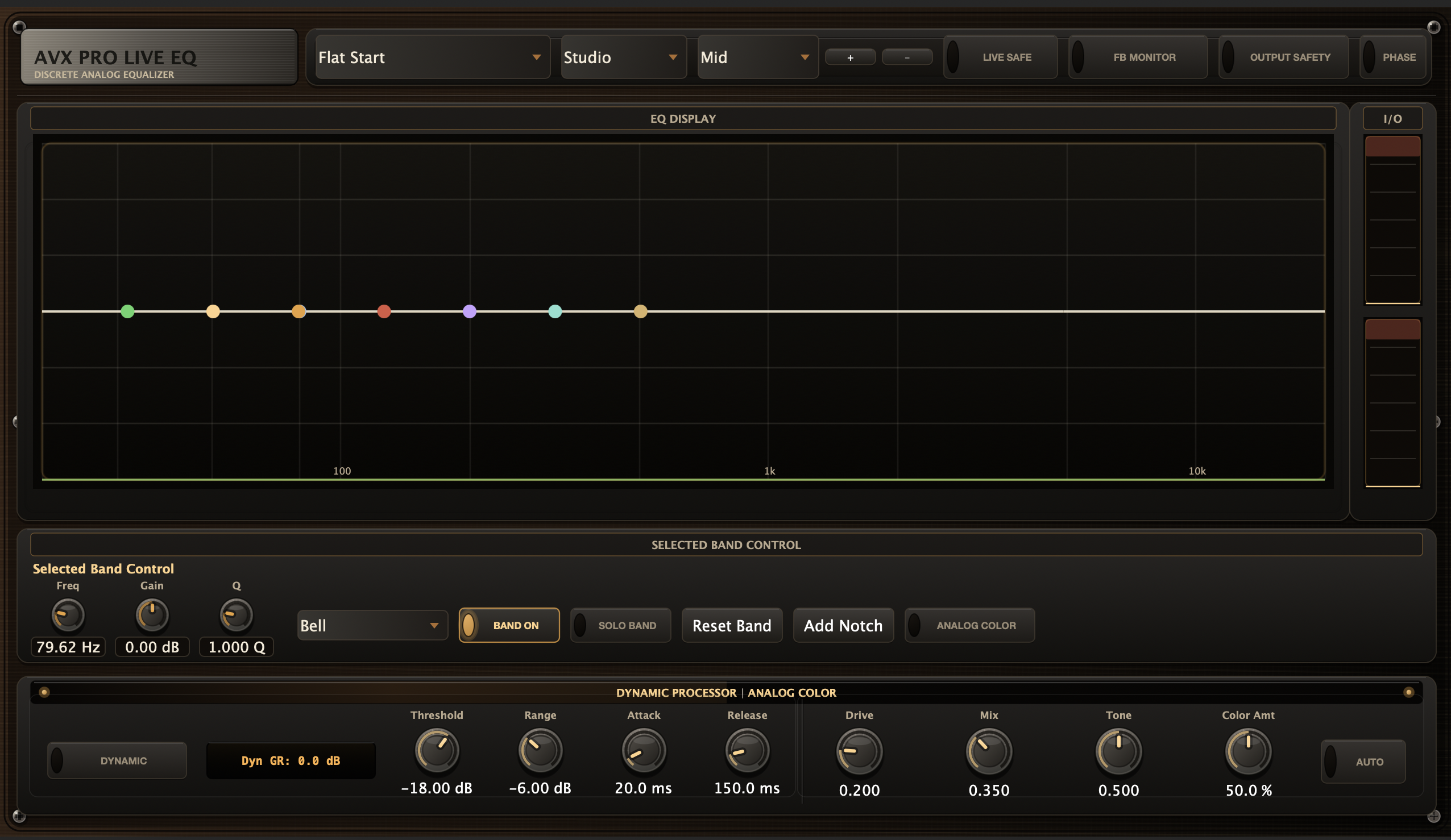
Task: Enable the ANALOG COLOR toggle in band control
Action: (969, 625)
